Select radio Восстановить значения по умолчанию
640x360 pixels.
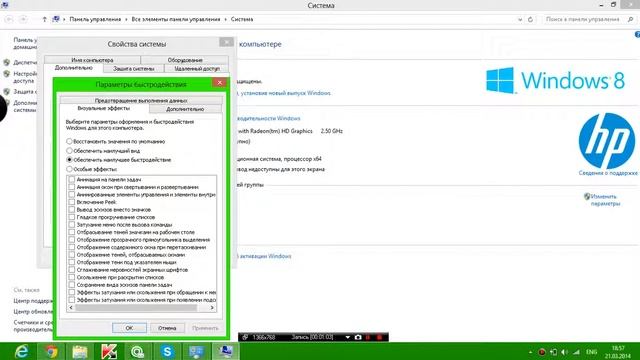pos(69,141)
